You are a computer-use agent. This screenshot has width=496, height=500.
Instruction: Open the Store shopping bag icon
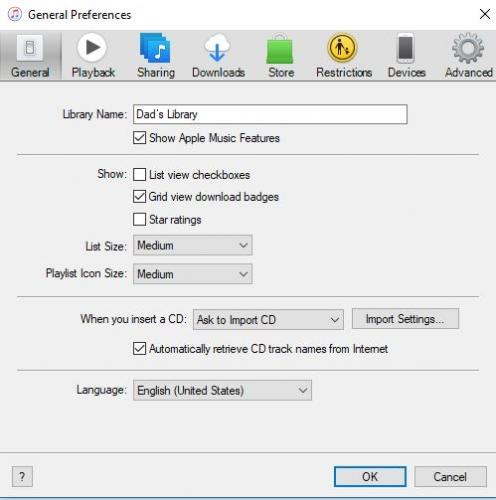[x=280, y=49]
